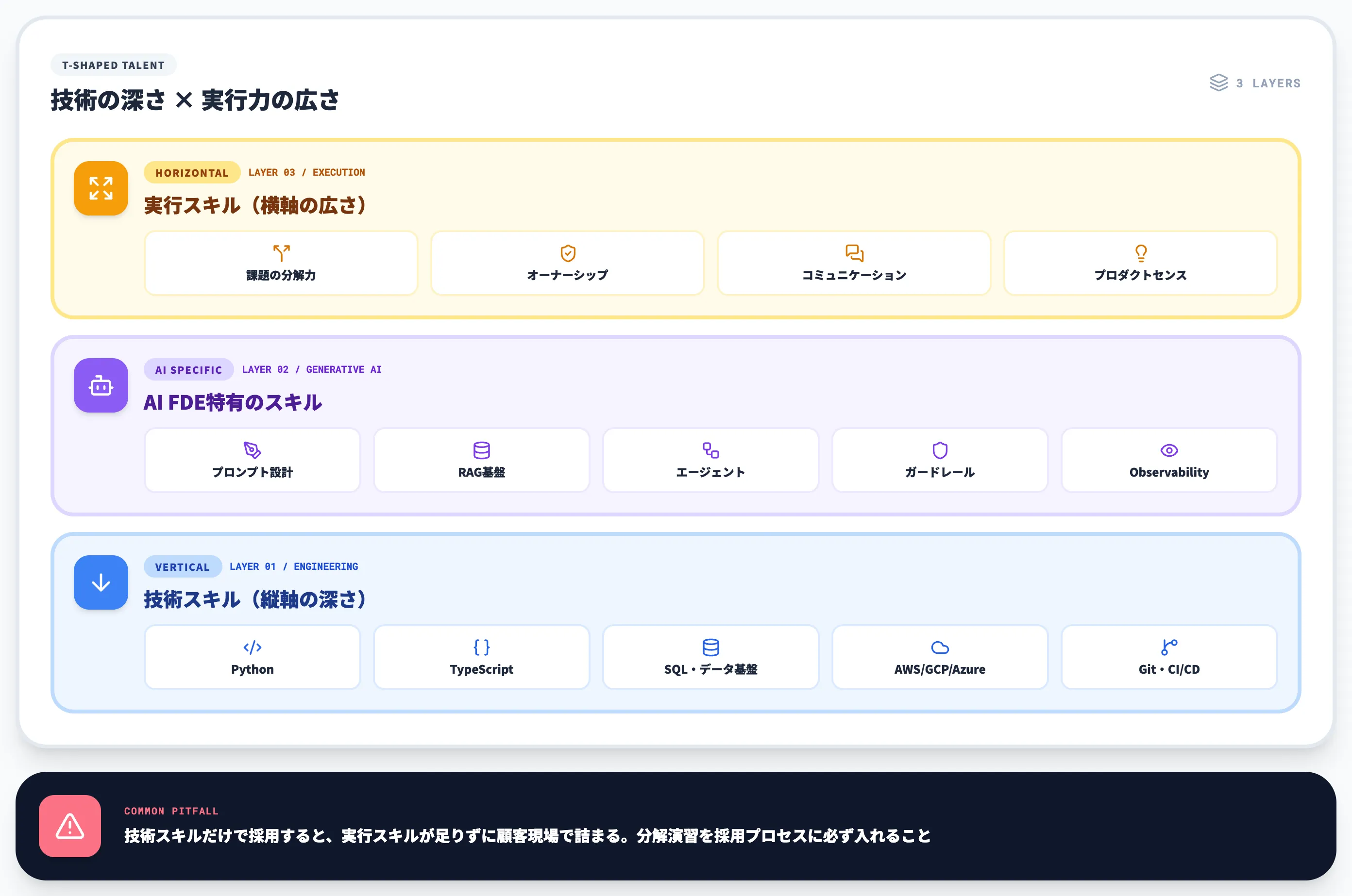Click the eye icon in the Observability card
Screen dimensions: 1352x896
click(x=1168, y=450)
